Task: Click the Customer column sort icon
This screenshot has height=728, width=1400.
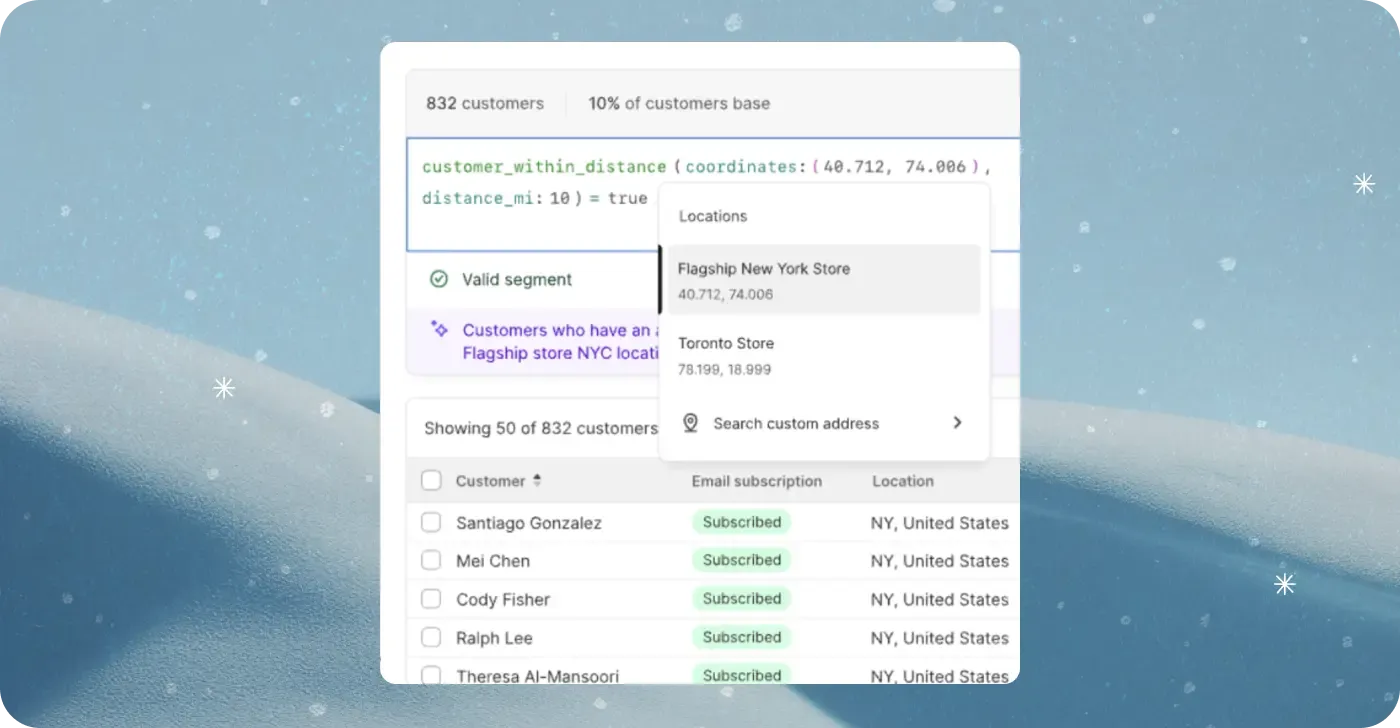Action: [x=536, y=481]
